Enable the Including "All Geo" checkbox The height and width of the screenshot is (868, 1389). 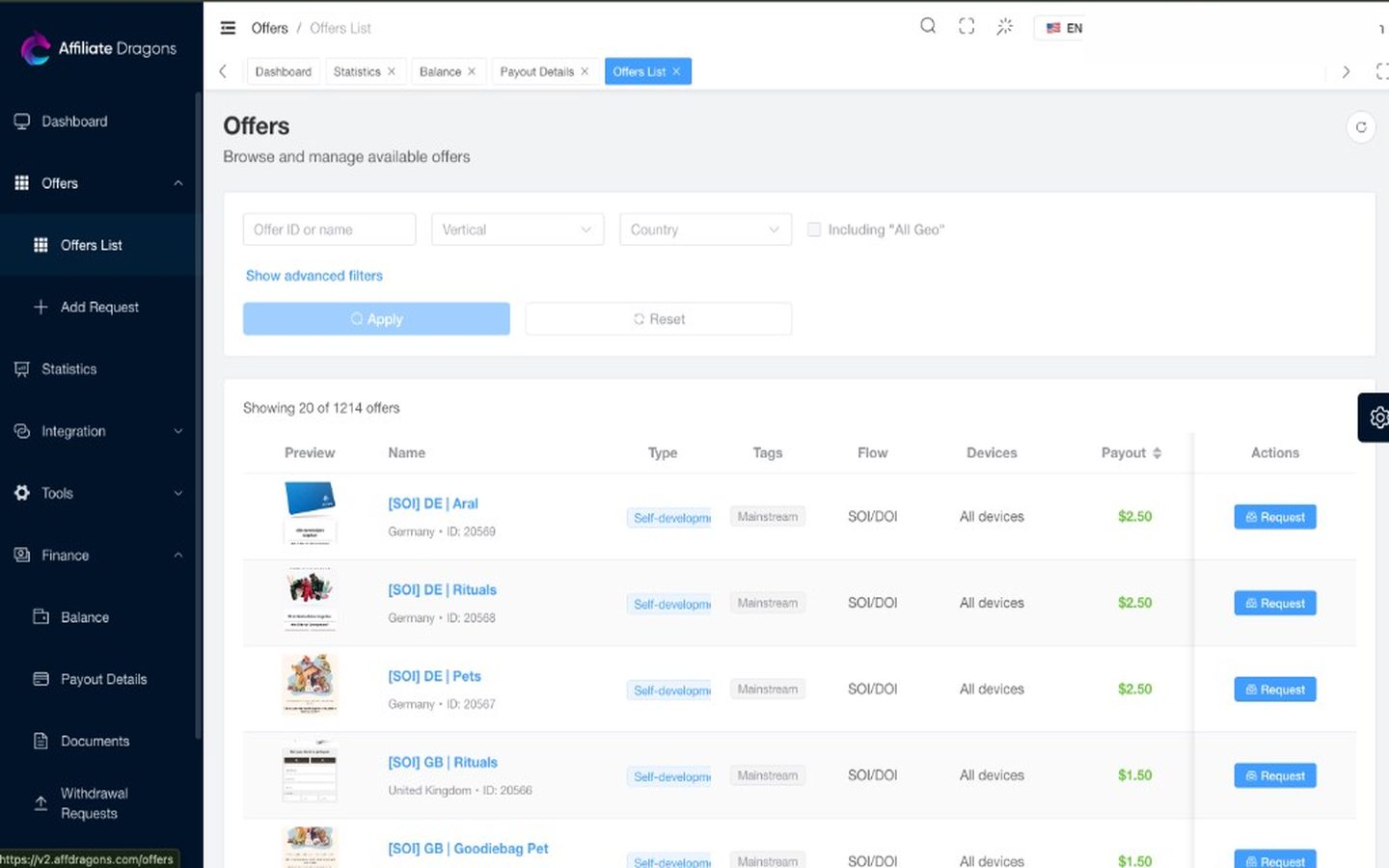pyautogui.click(x=814, y=230)
